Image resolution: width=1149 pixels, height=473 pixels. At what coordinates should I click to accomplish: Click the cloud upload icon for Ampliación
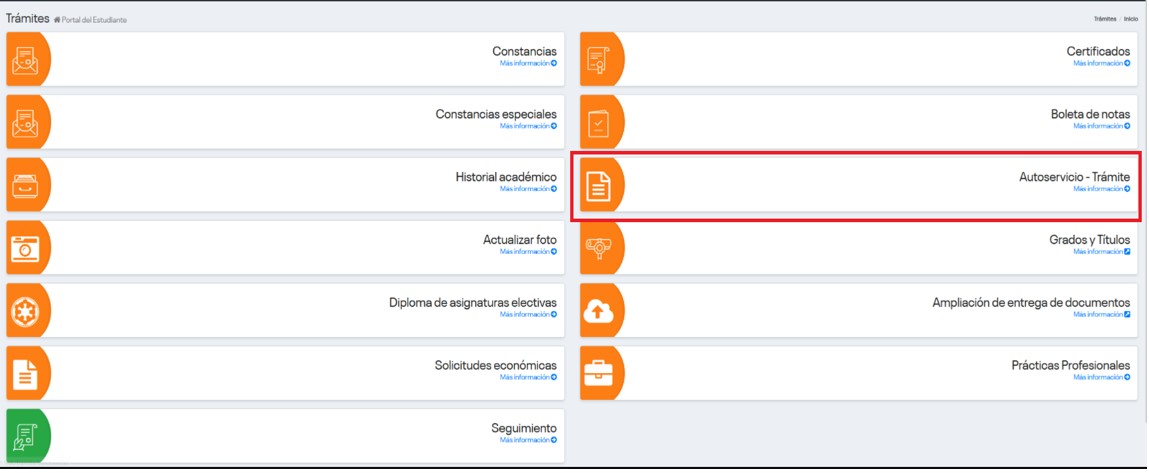point(598,311)
